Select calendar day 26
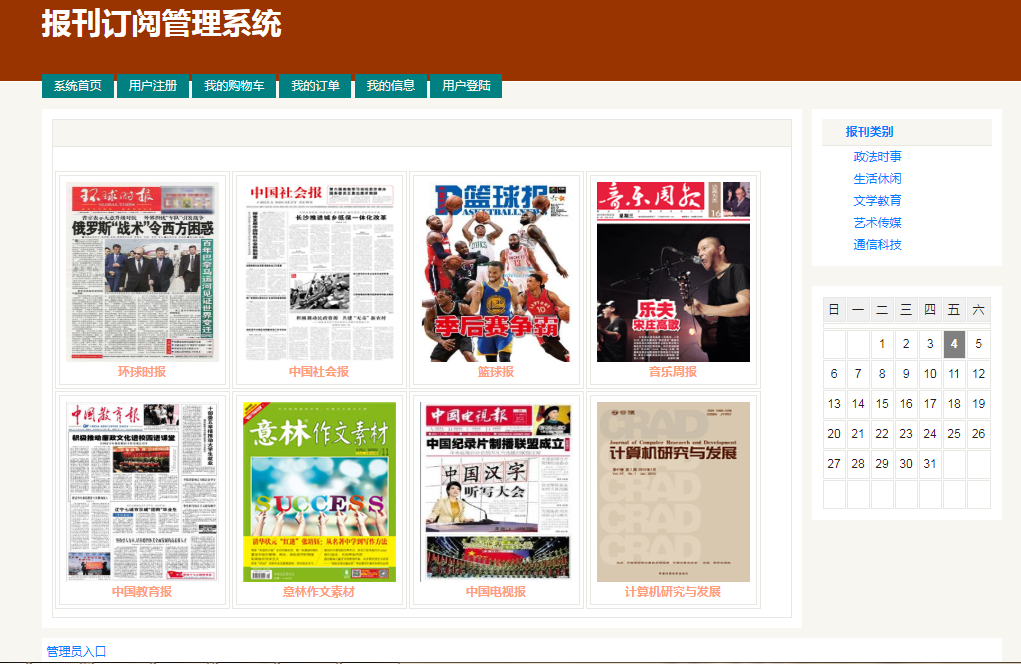Image resolution: width=1021 pixels, height=664 pixels. pyautogui.click(x=978, y=434)
